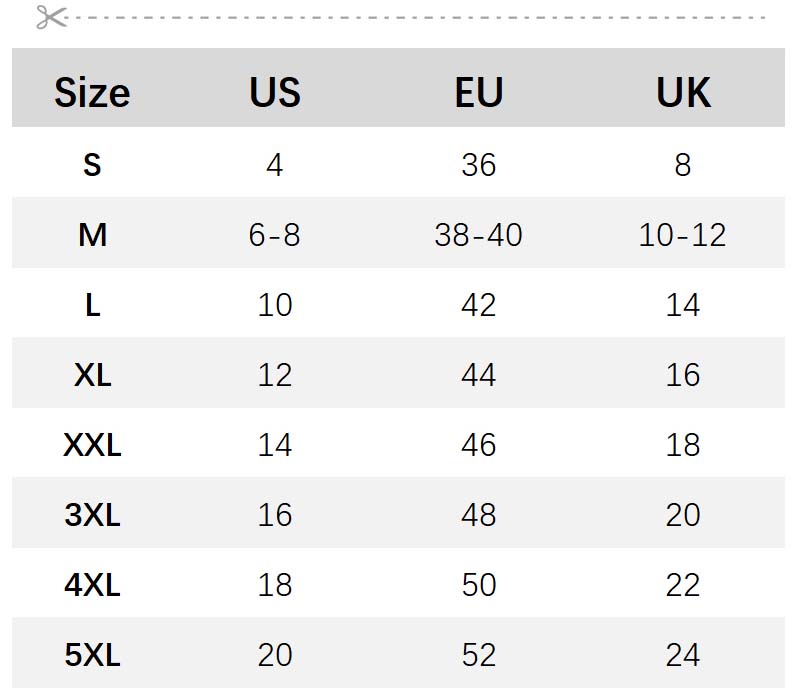Select the L size row label
The width and height of the screenshot is (800, 698).
[x=92, y=305]
